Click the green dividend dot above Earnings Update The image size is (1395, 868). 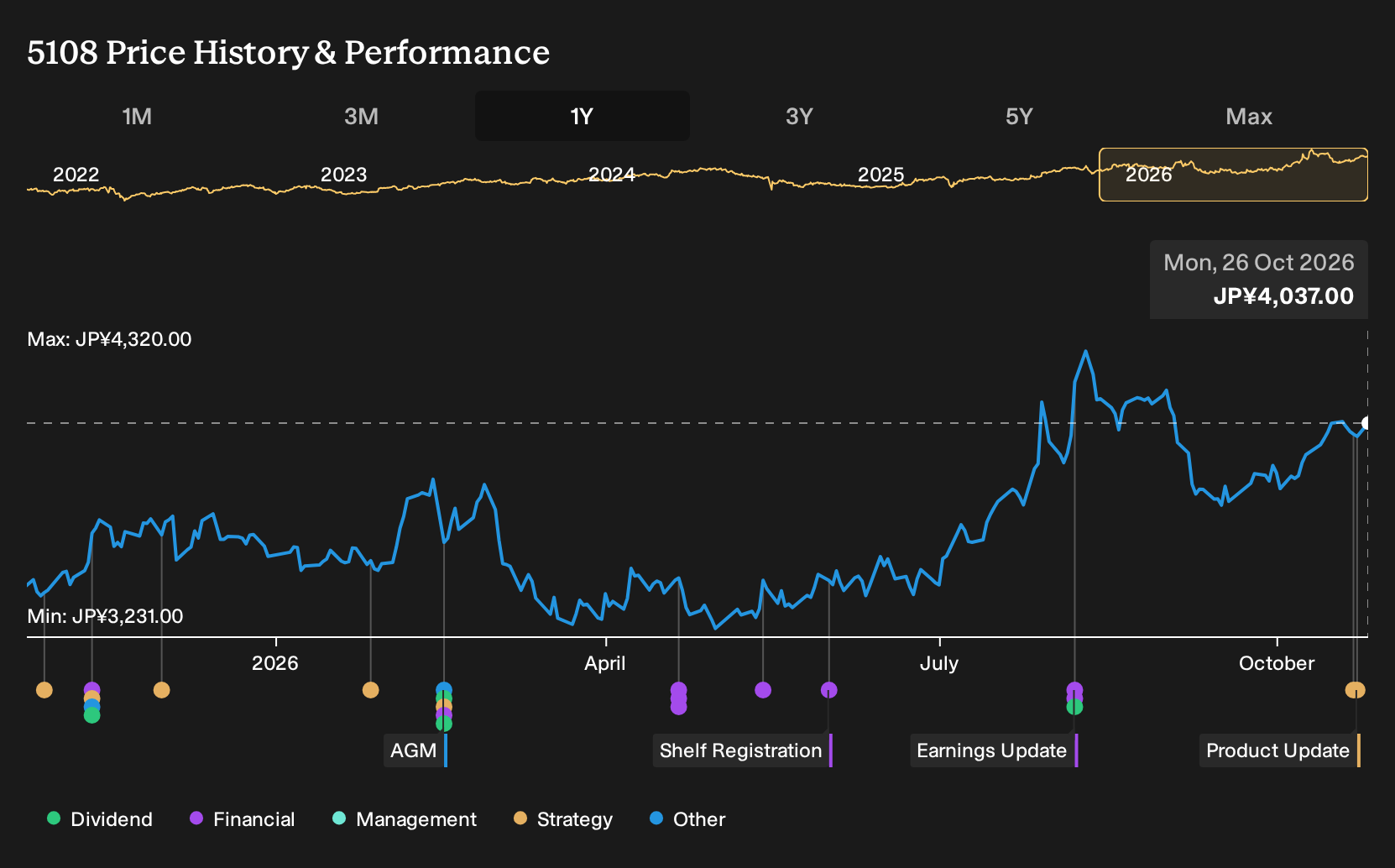[x=1074, y=708]
